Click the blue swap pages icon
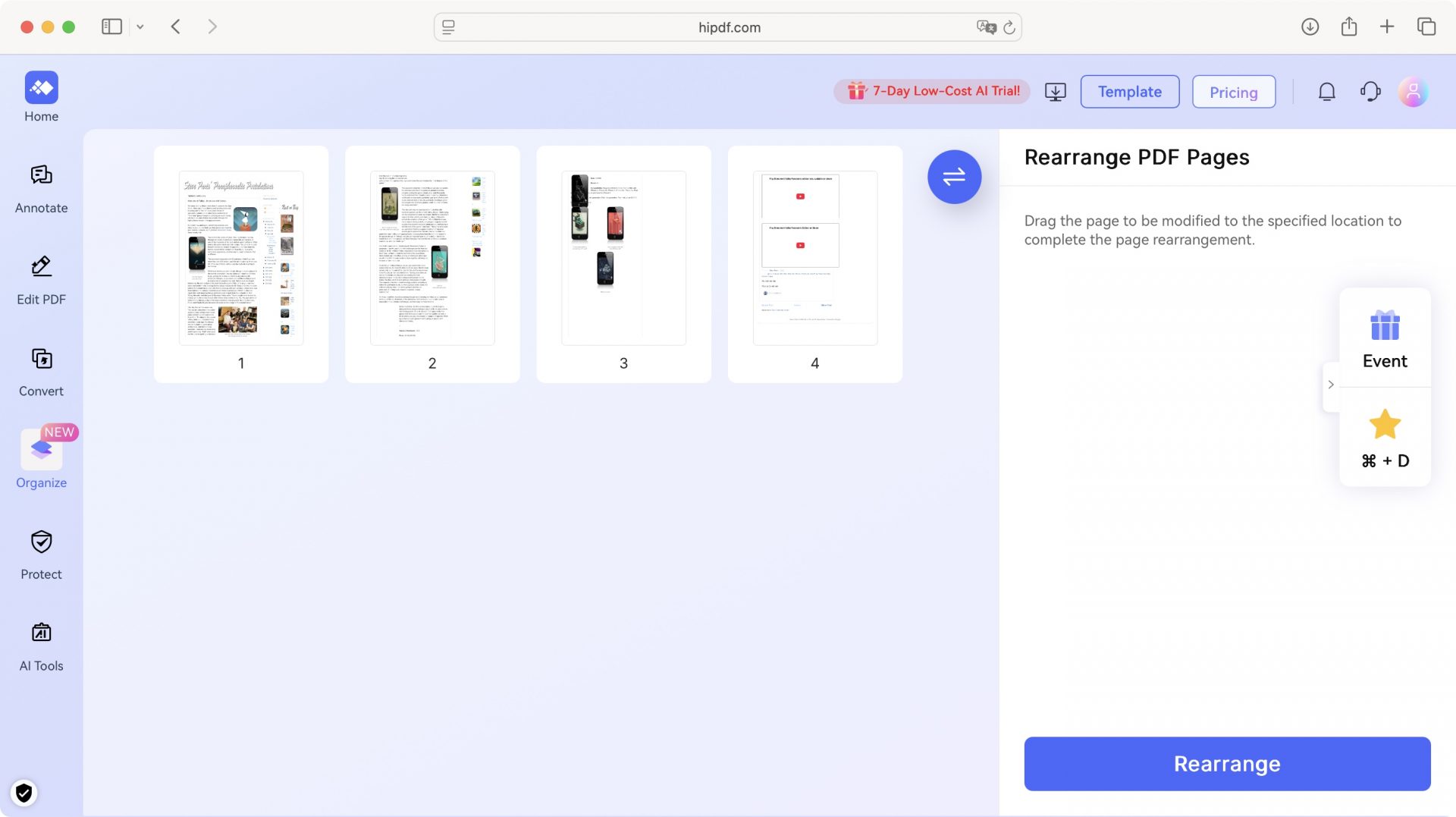Screen dimensions: 1456x817 955,176
